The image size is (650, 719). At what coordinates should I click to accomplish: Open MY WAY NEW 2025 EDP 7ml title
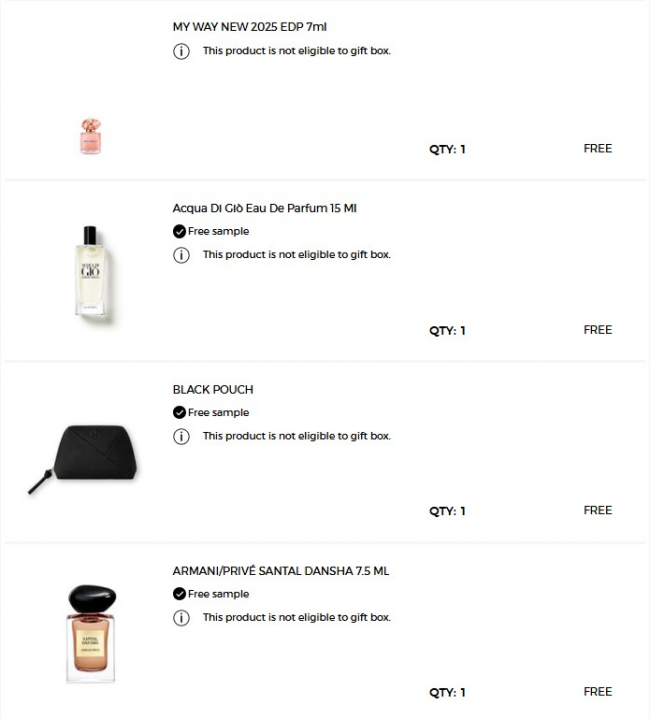[249, 27]
